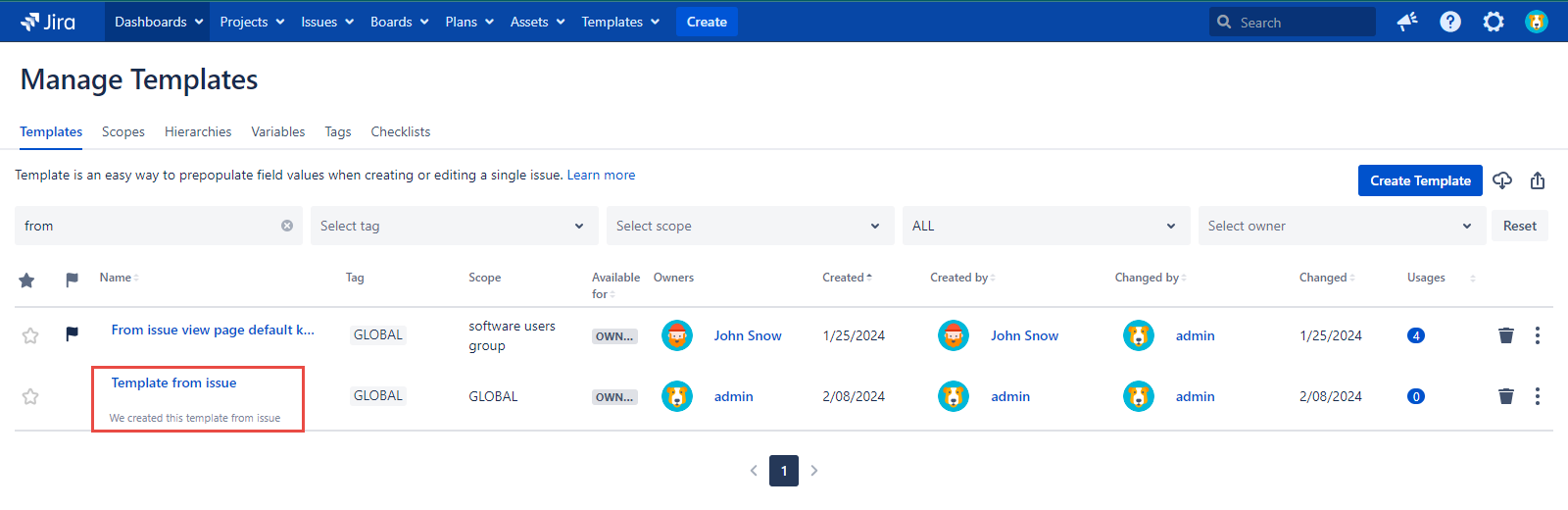Image resolution: width=1568 pixels, height=510 pixels.
Task: Star the 'Template from issue' template
Action: pos(30,396)
